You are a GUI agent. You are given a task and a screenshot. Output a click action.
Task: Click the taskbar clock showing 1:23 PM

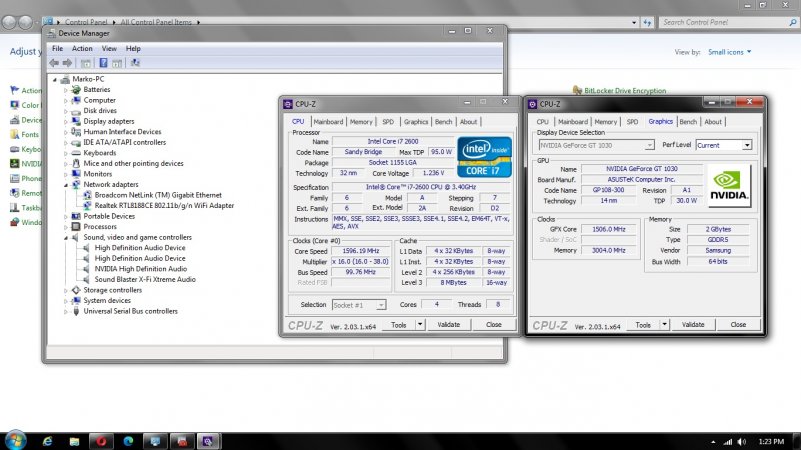click(771, 442)
